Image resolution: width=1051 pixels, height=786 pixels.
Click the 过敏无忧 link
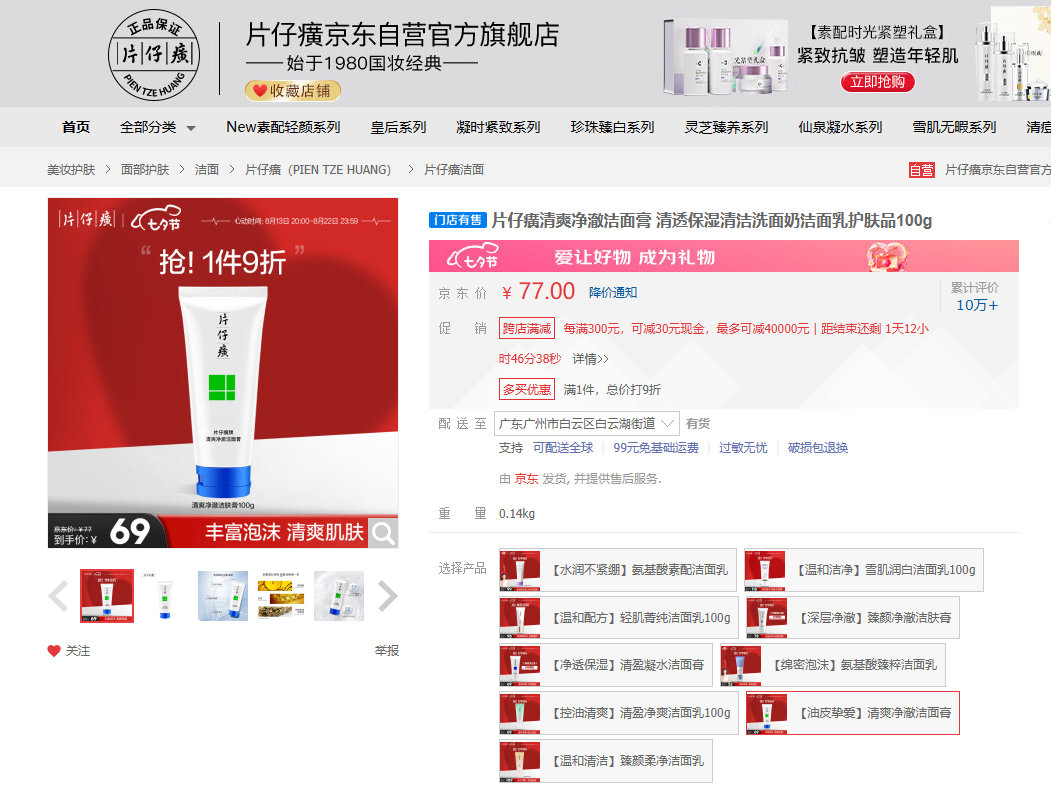pyautogui.click(x=743, y=448)
